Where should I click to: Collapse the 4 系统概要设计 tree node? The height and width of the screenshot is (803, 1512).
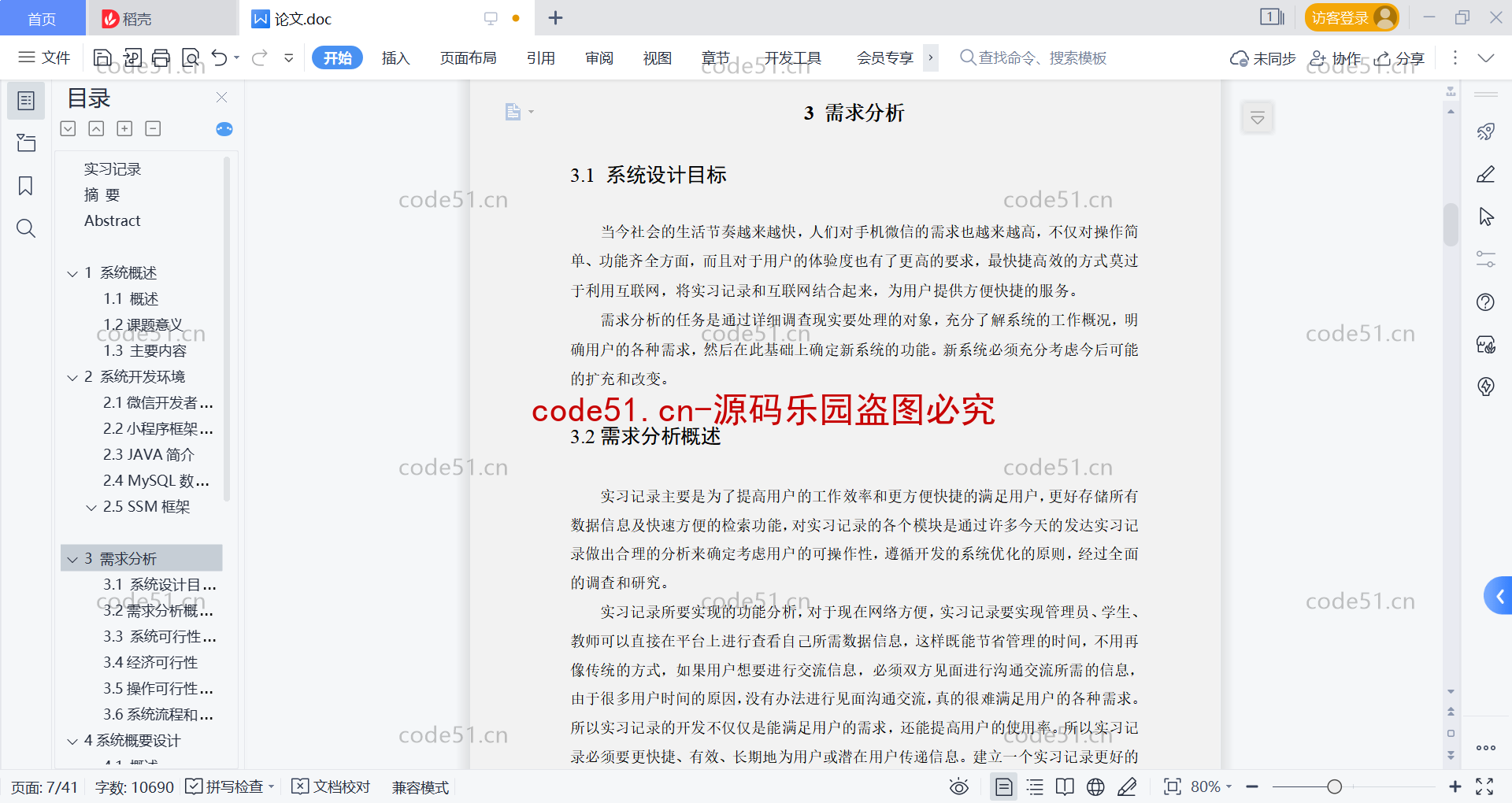click(x=72, y=741)
